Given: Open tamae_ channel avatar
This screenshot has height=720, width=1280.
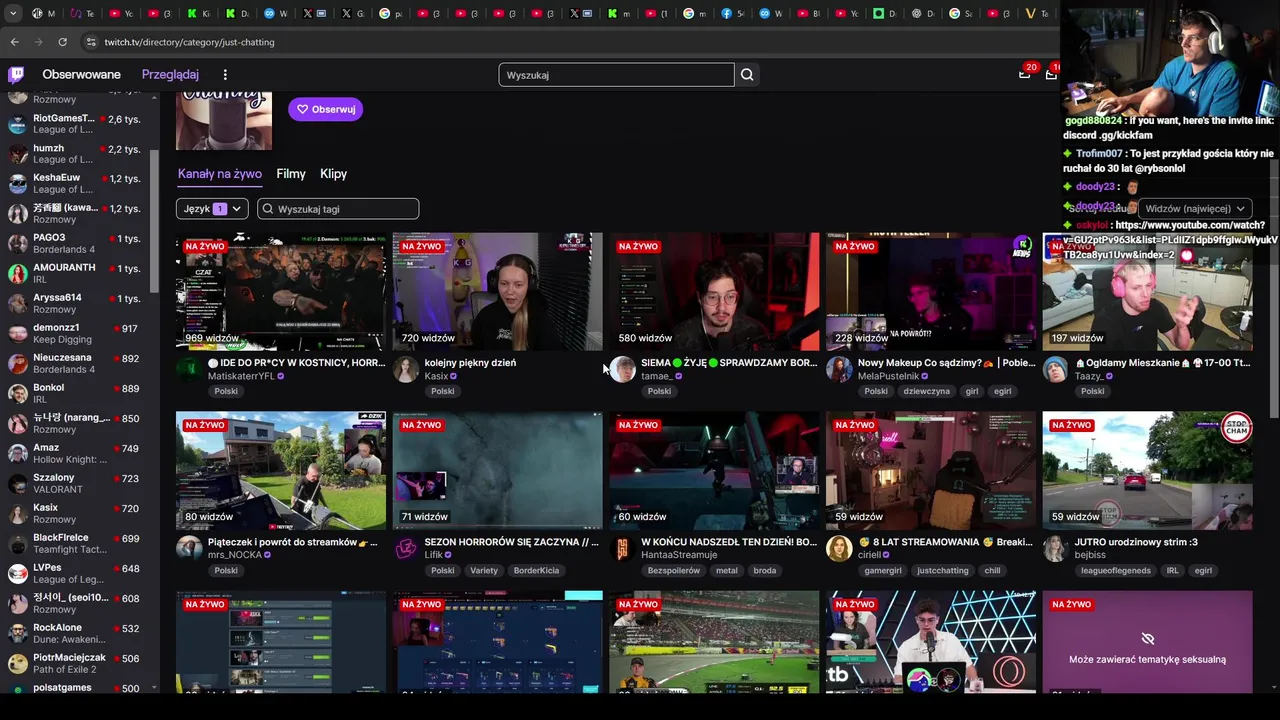Looking at the screenshot, I should click(x=622, y=369).
